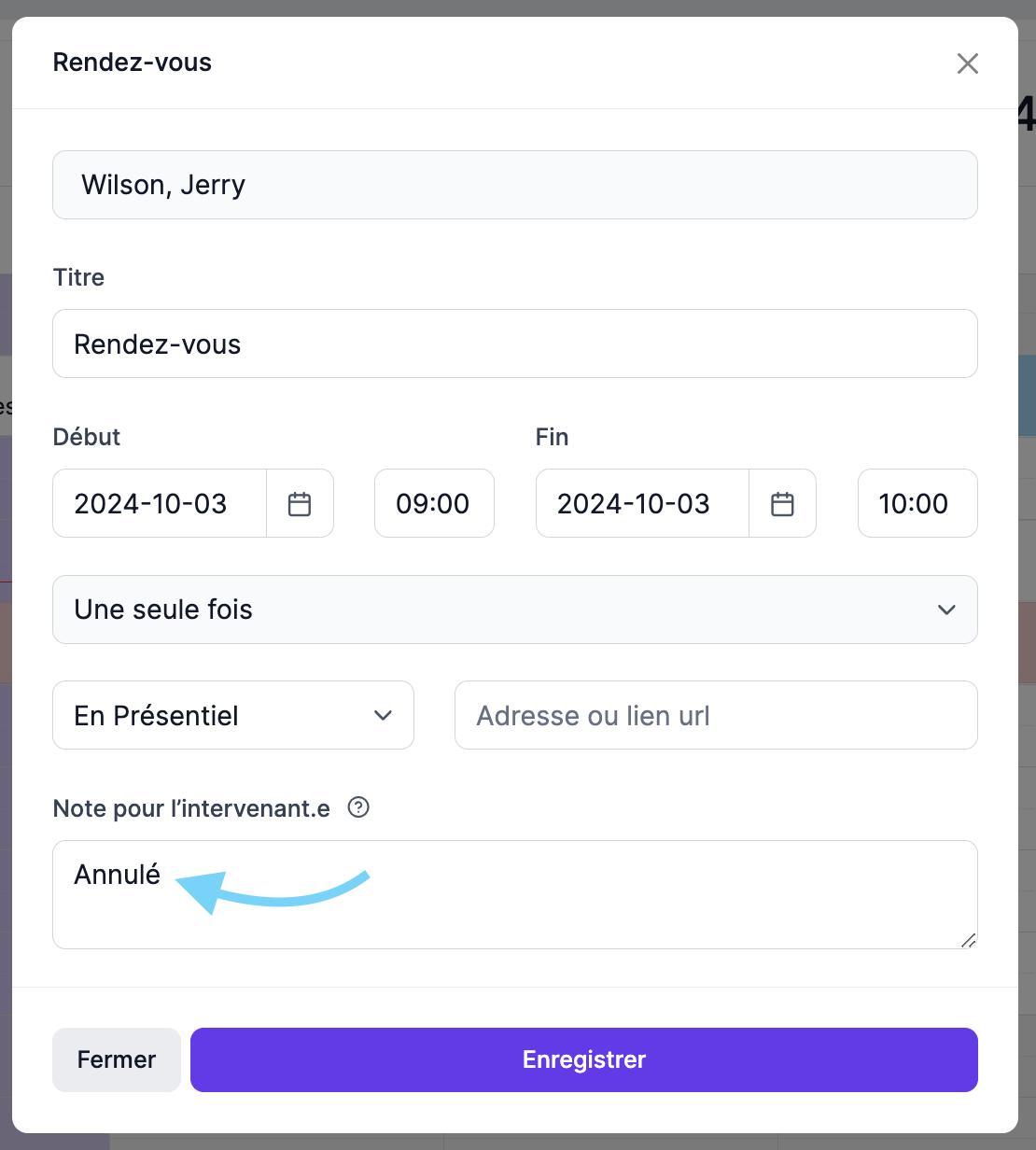Click the help icon beside Note pour l'intervenant.e

coord(358,807)
